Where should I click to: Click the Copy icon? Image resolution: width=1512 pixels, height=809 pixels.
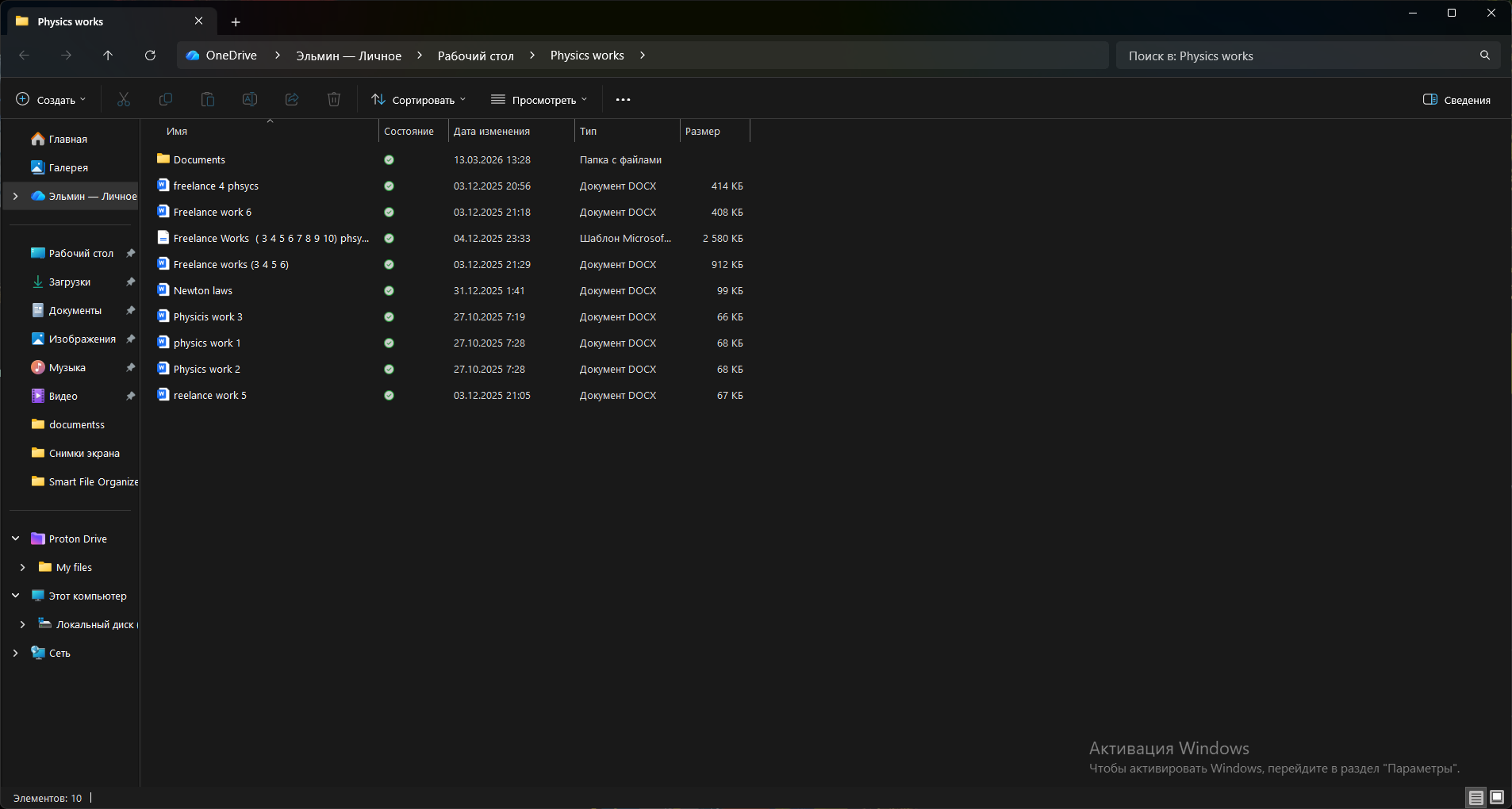[x=166, y=99]
